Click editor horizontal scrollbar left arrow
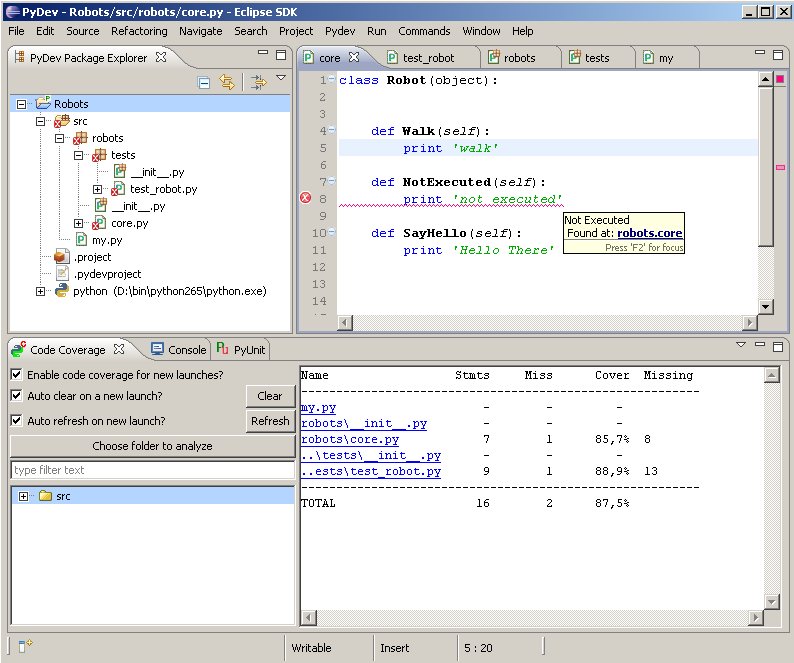The image size is (794, 663). [x=345, y=322]
